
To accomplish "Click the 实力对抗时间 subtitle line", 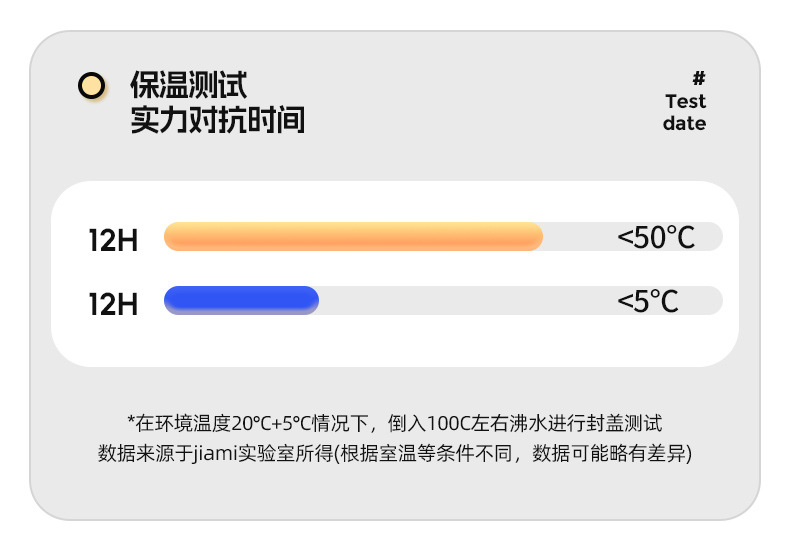I will coord(217,121).
